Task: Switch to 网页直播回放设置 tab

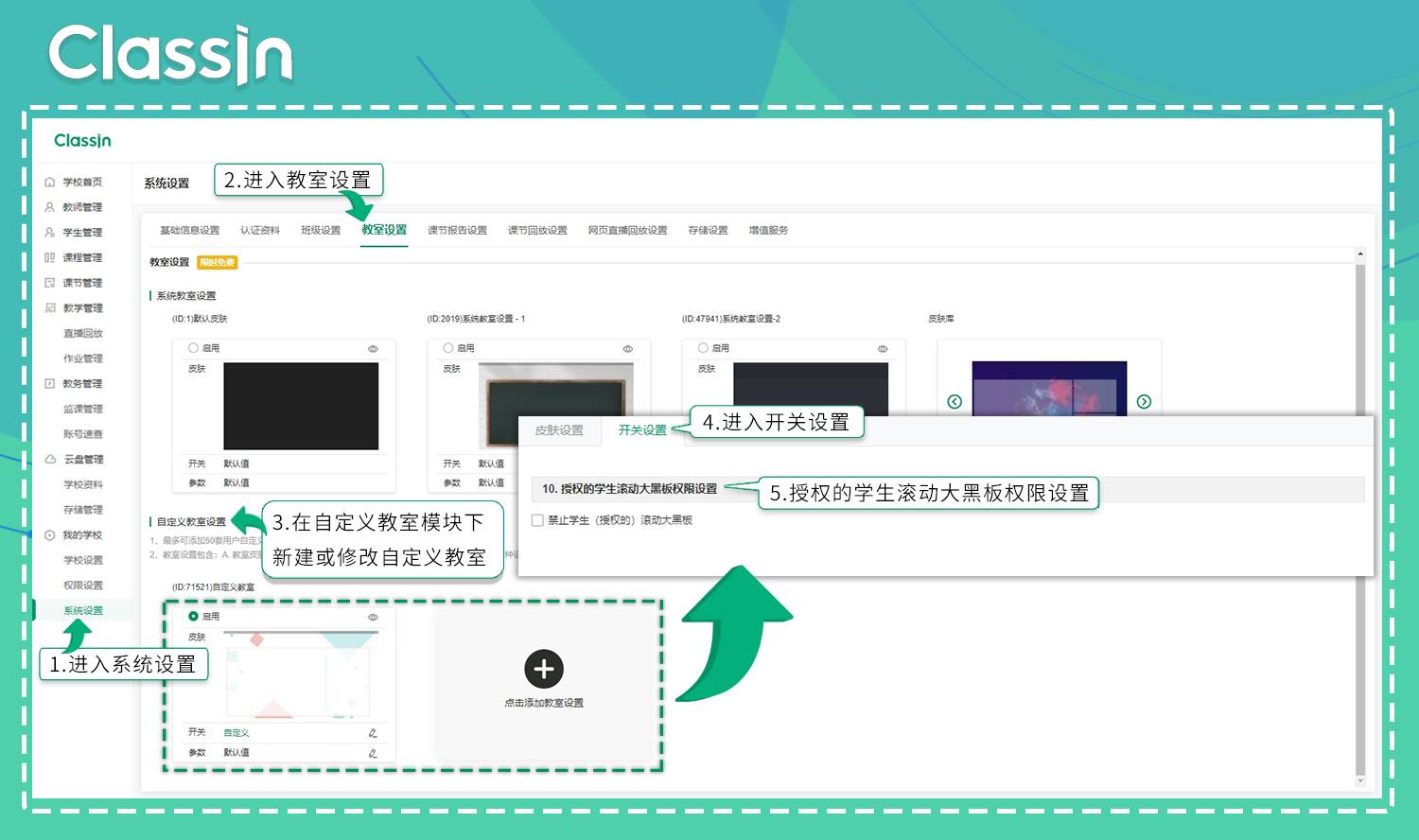Action: 627,230
